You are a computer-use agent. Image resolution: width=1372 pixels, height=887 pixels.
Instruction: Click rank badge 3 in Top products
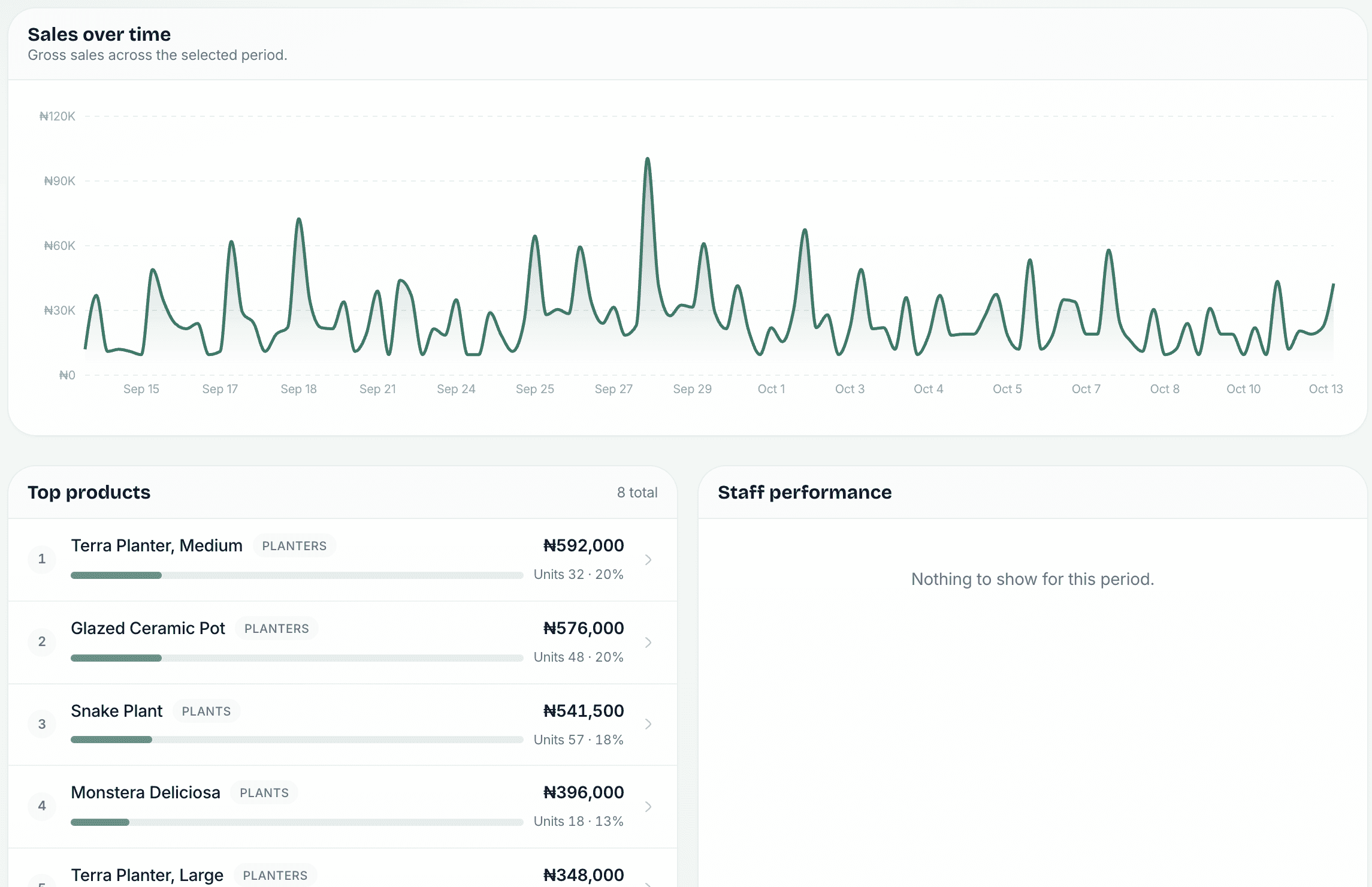[x=42, y=724]
